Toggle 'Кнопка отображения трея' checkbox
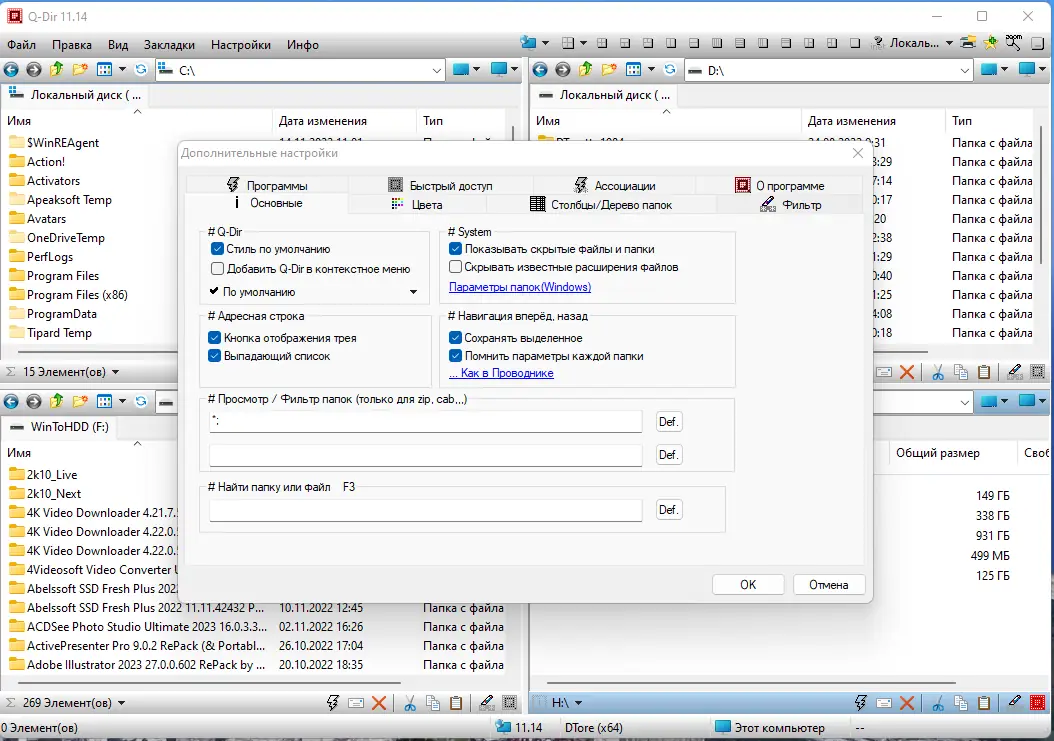 tap(214, 338)
